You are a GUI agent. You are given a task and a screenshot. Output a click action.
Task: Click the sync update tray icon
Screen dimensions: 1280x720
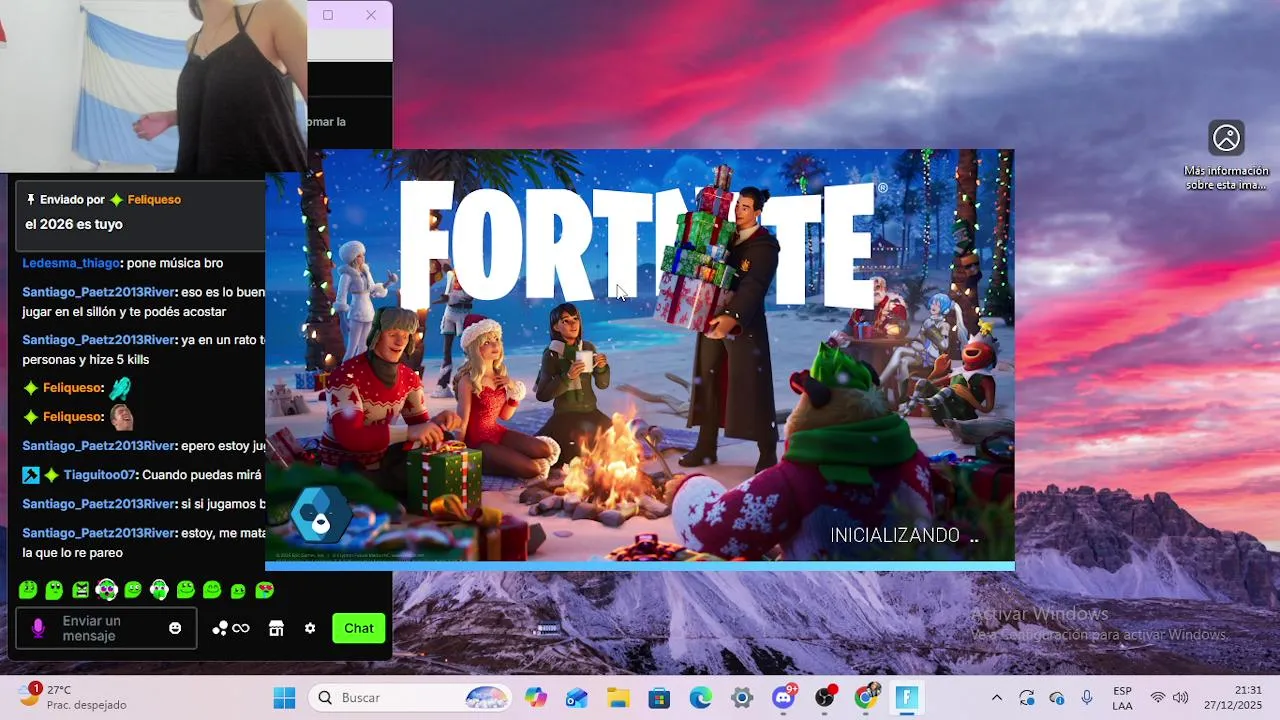coord(1026,697)
